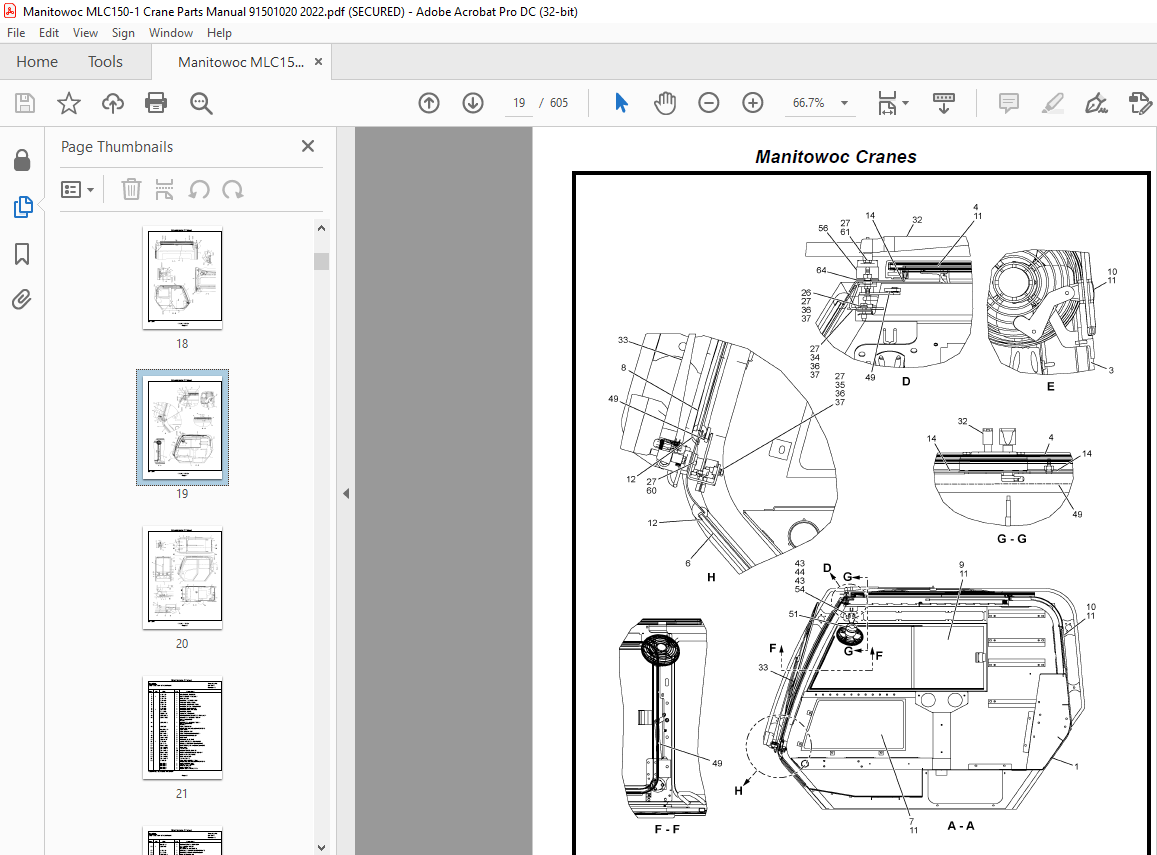Select the Manitowoc MLC15... document tab

(241, 62)
